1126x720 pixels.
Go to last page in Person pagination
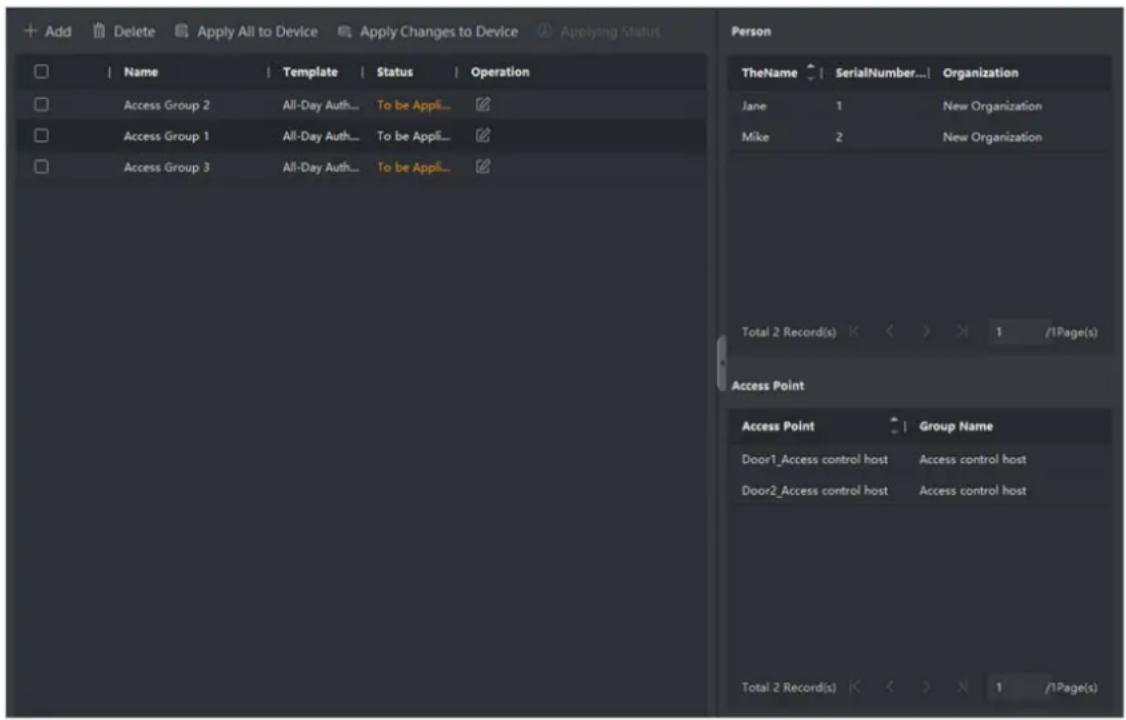point(962,332)
